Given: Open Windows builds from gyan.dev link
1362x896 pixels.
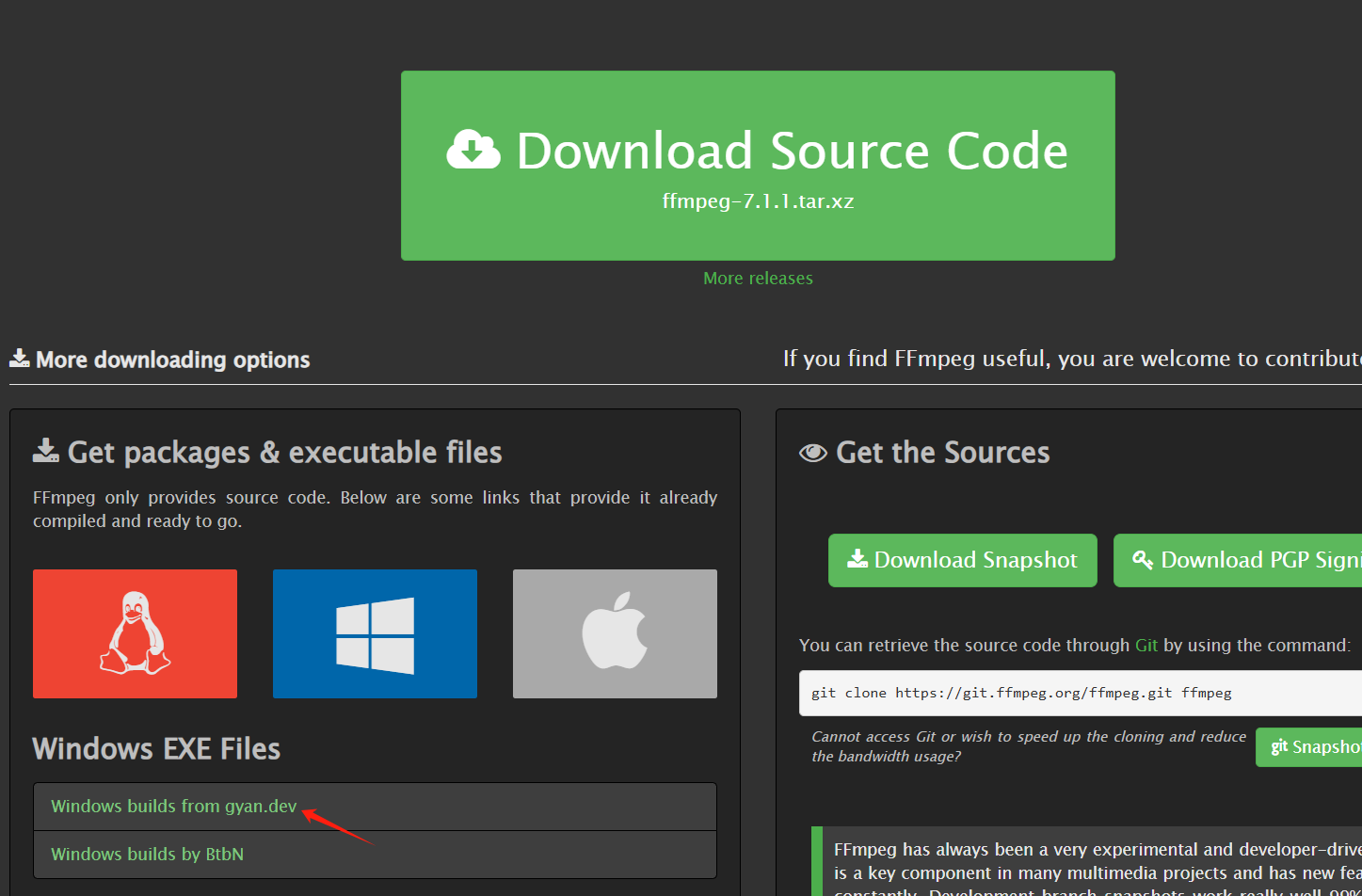Looking at the screenshot, I should [173, 807].
